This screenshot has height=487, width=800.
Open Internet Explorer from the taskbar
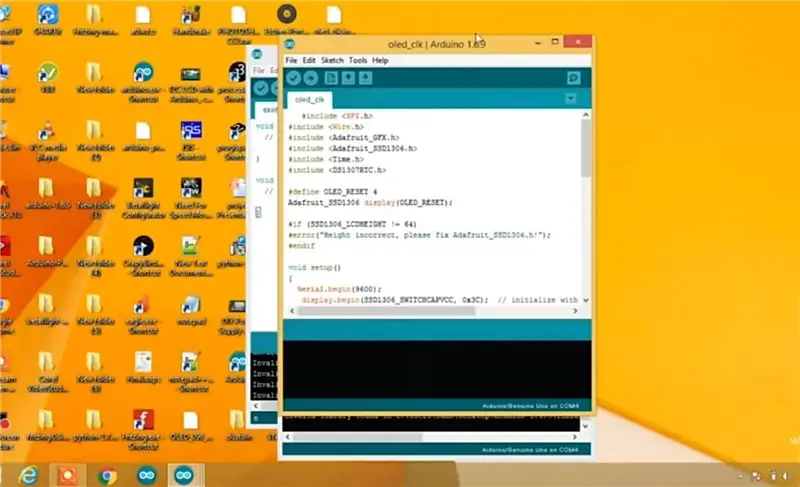pos(28,475)
